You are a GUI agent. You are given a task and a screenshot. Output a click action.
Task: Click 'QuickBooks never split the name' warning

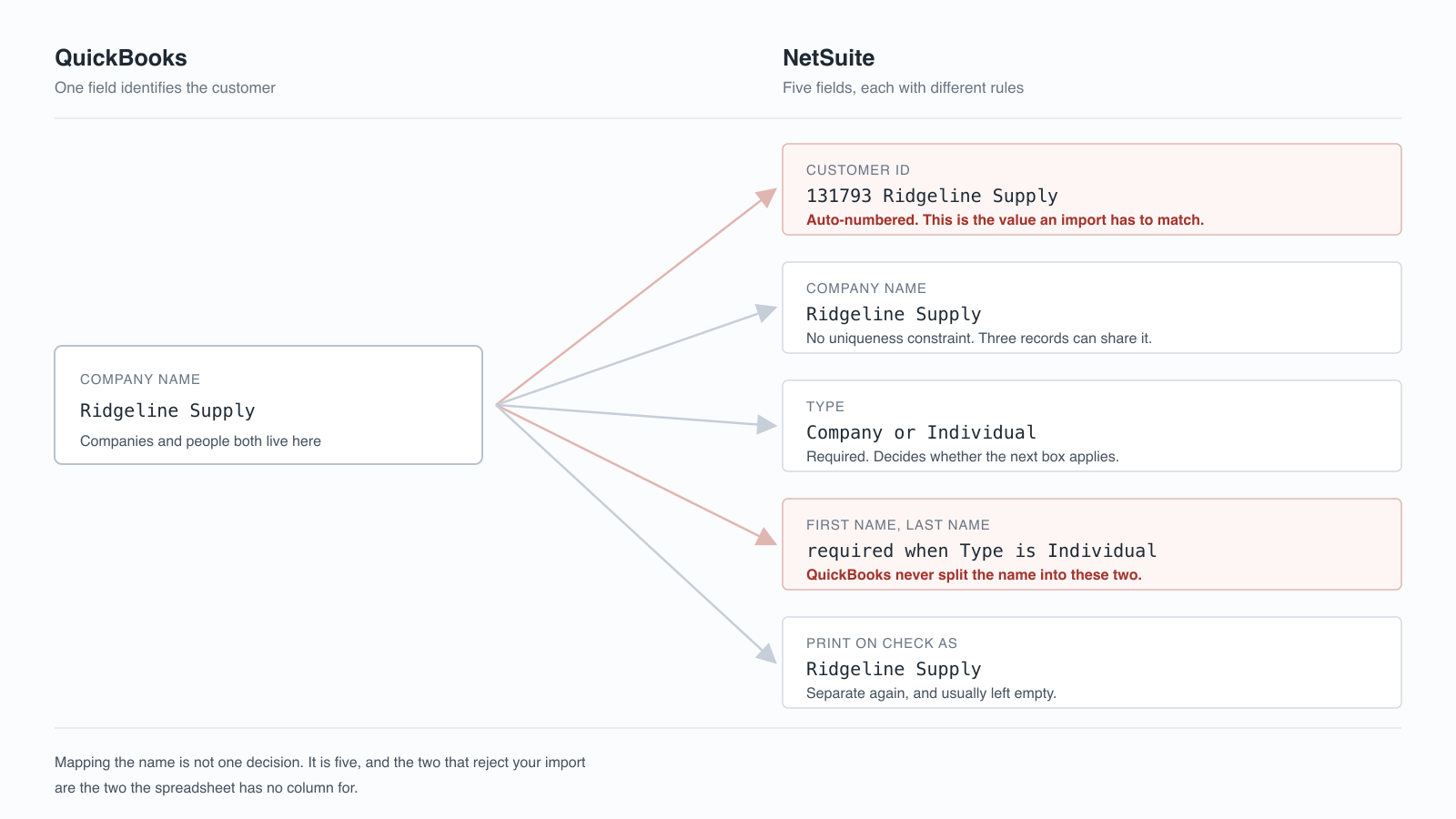(974, 575)
